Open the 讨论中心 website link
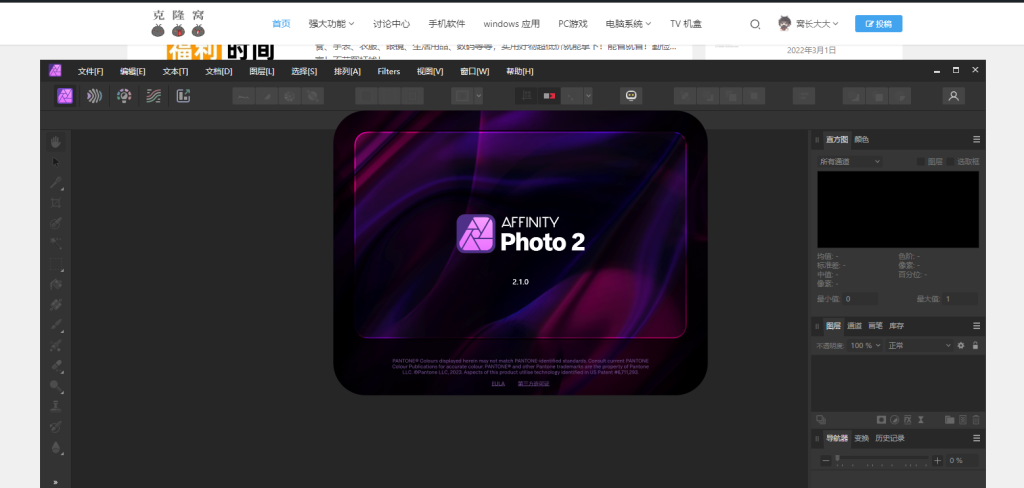 coord(392,24)
